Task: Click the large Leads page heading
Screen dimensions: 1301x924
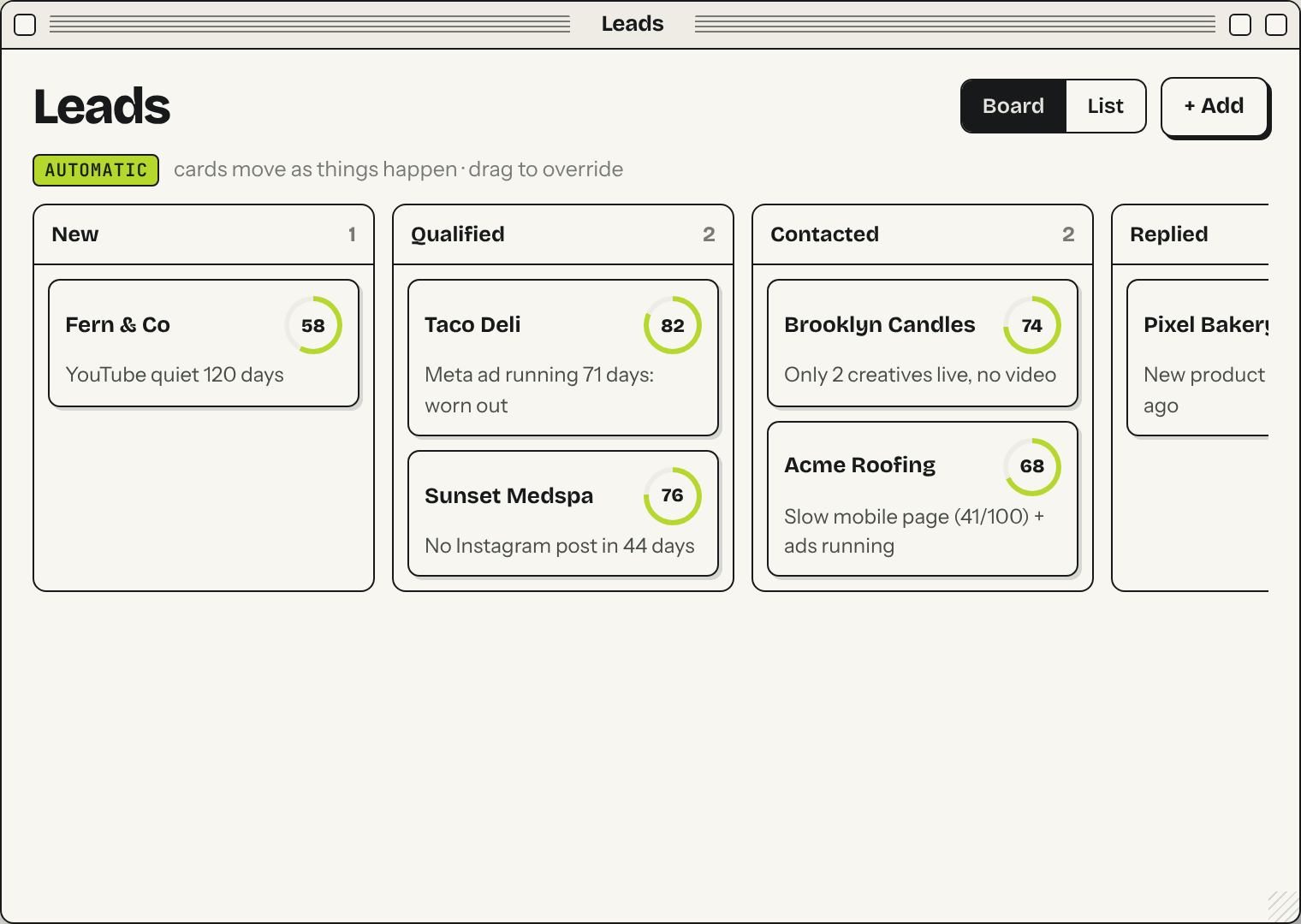Action: (x=102, y=107)
